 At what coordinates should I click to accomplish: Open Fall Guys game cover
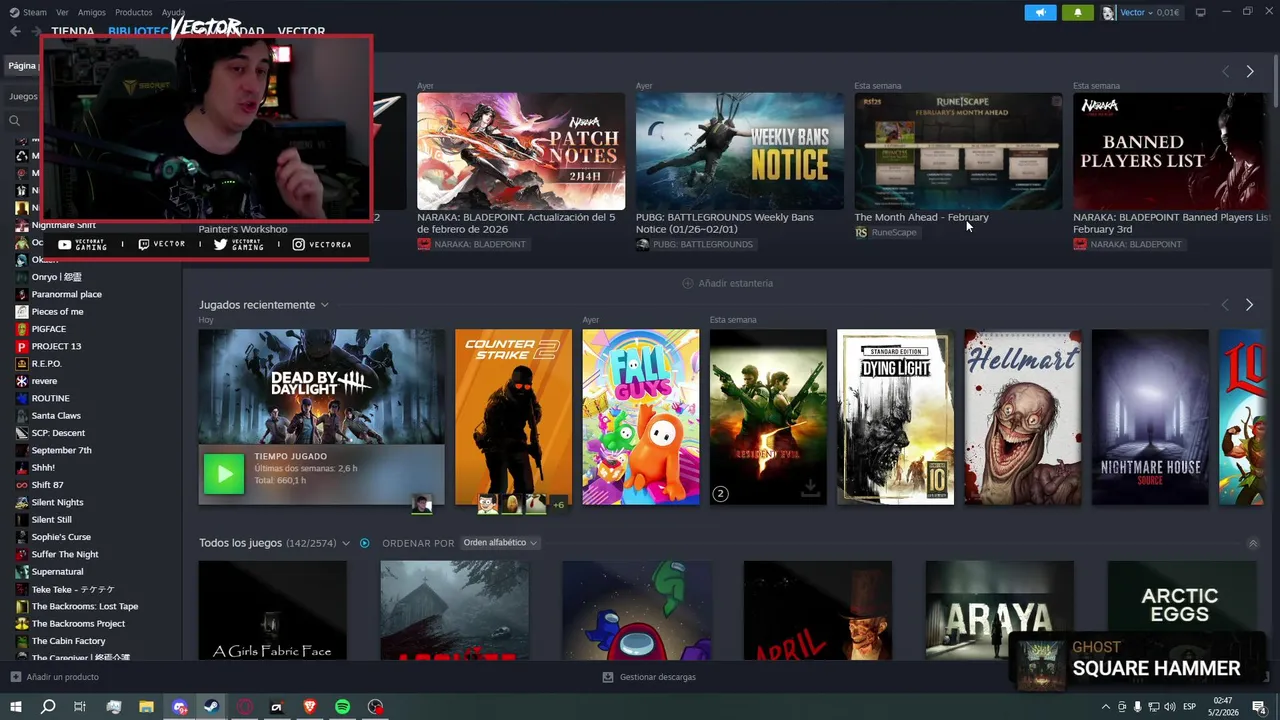[641, 417]
